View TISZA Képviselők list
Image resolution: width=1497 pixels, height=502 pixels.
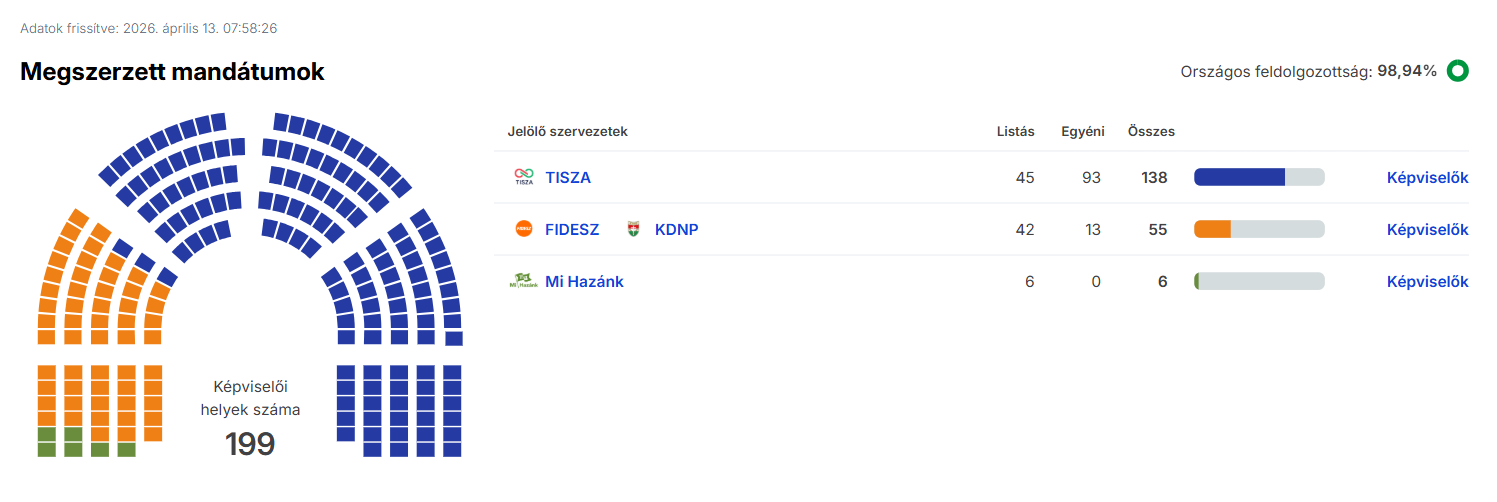(1427, 177)
